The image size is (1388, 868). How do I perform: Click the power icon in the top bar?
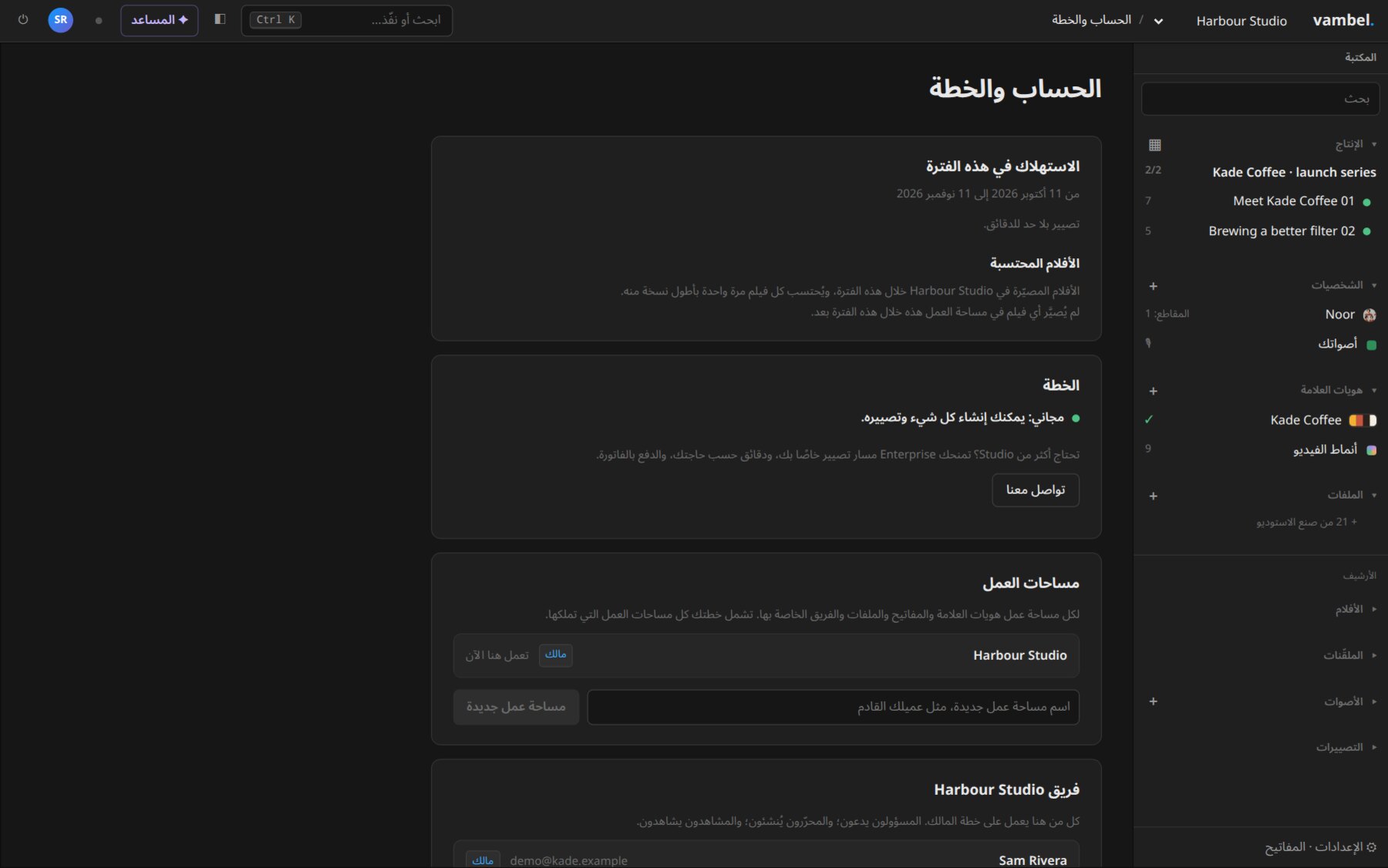23,20
